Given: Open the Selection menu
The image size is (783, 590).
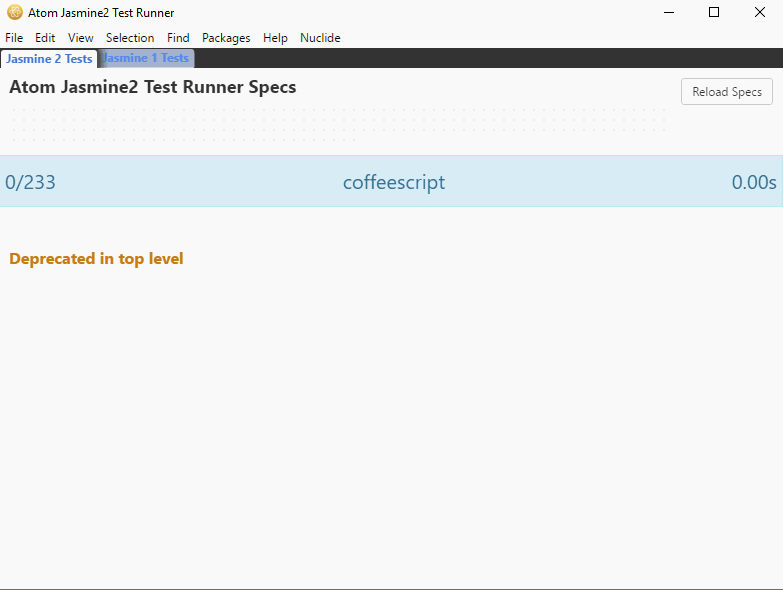Looking at the screenshot, I should point(130,38).
